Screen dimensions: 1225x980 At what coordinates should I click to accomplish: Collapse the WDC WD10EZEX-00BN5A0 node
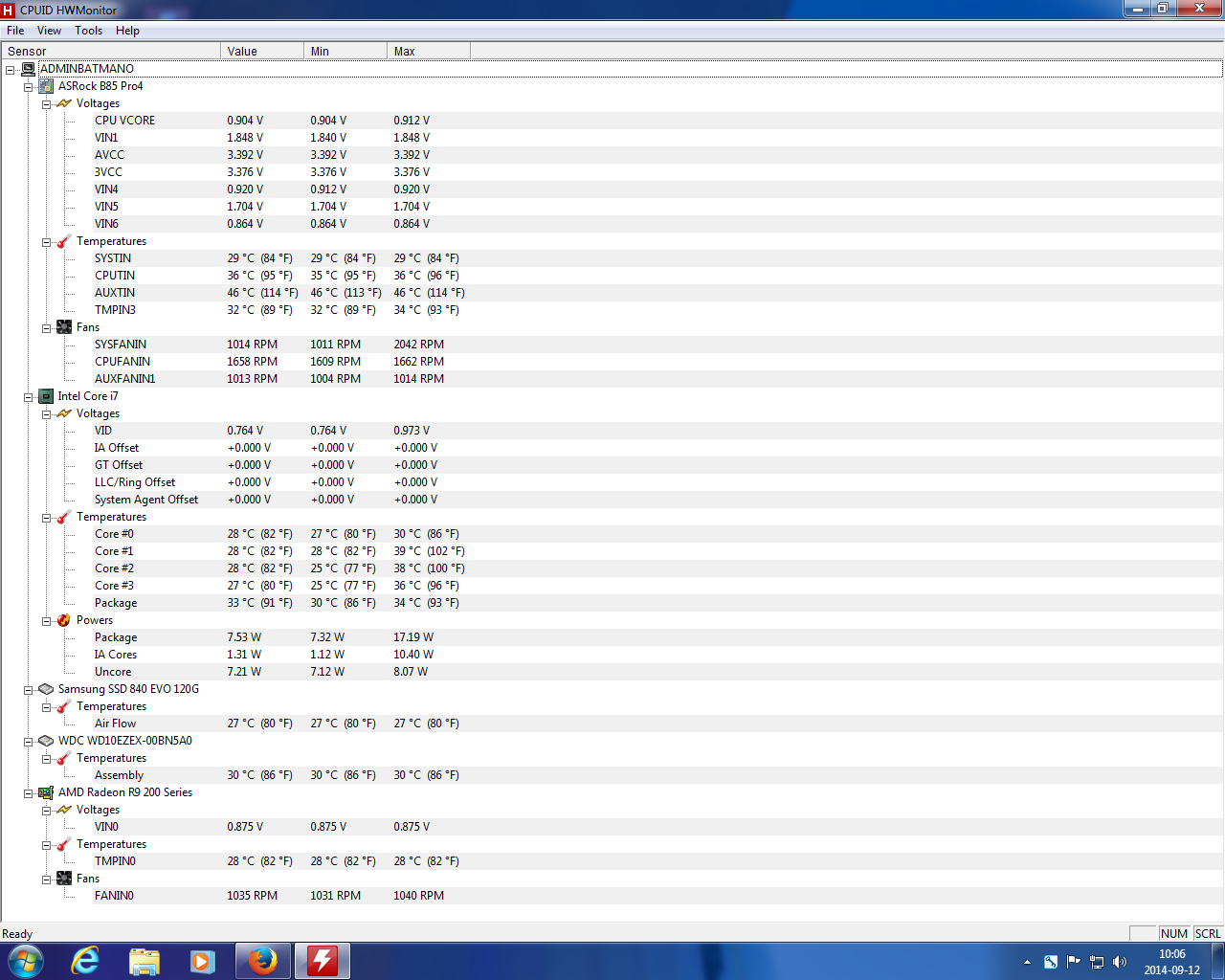click(x=29, y=742)
